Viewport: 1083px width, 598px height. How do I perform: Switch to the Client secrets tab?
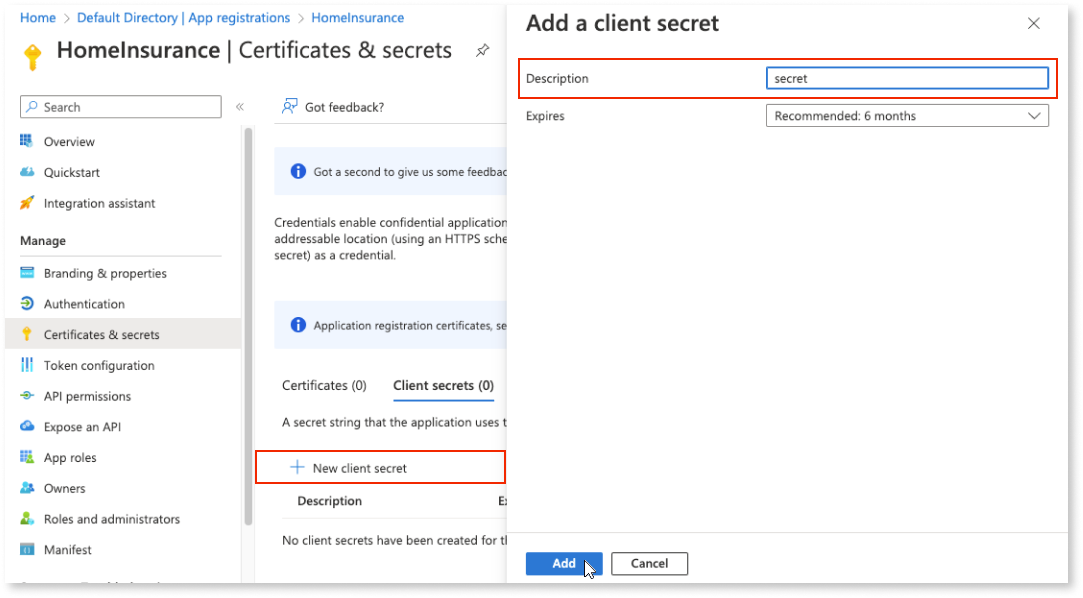(x=443, y=385)
